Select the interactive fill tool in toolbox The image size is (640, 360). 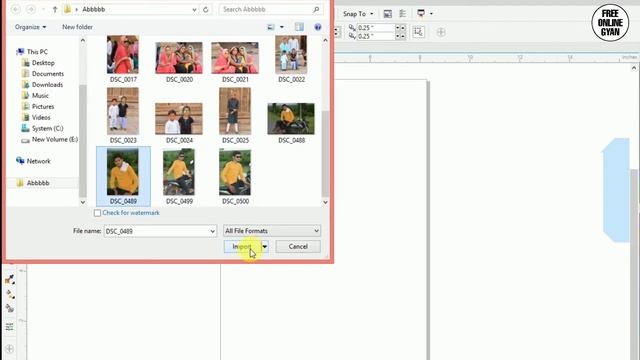pos(10,294)
